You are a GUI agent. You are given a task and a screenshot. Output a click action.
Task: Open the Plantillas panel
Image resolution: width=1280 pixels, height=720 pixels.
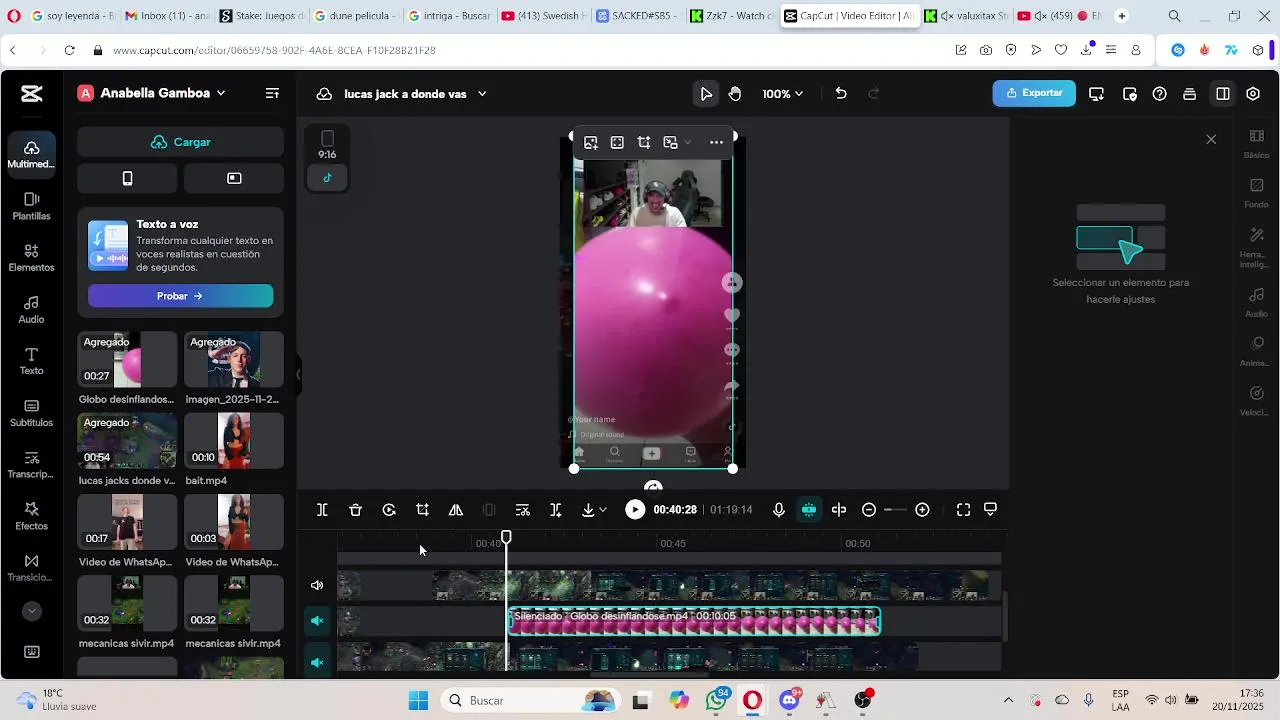[31, 206]
